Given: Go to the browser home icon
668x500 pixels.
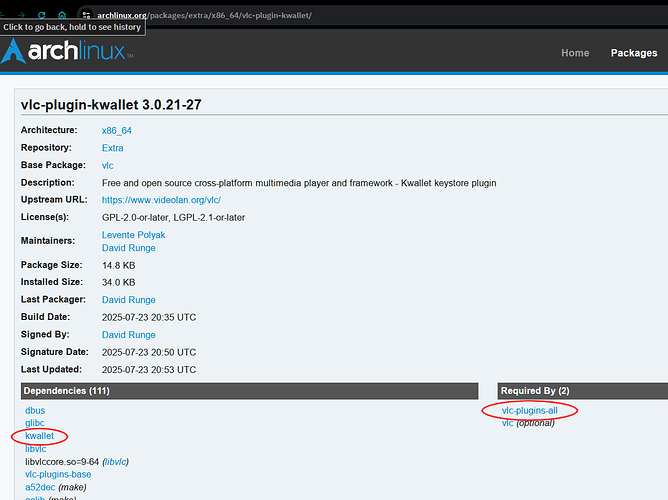Looking at the screenshot, I should pyautogui.click(x=62, y=16).
